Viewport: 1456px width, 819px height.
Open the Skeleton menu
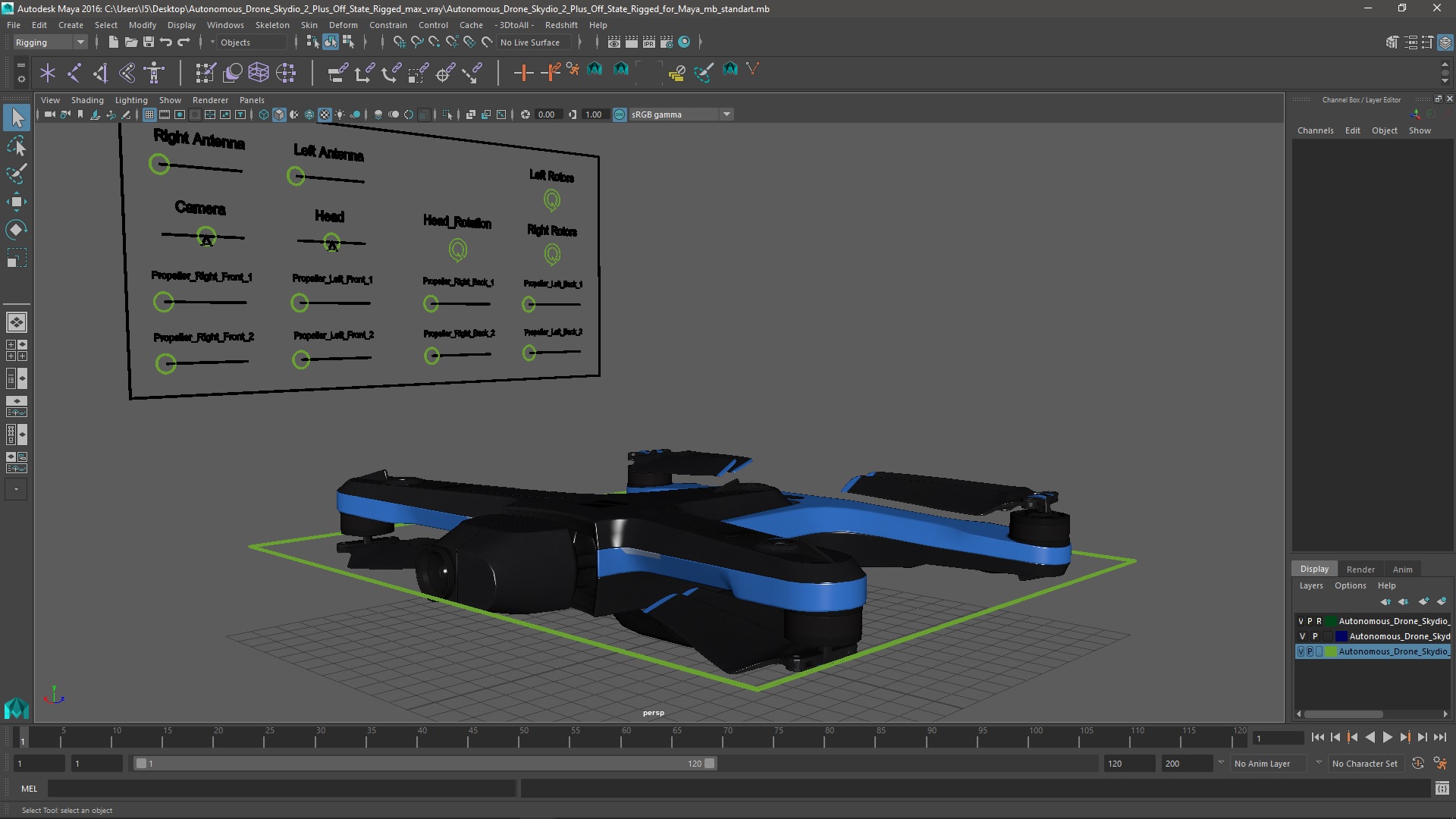pos(272,25)
